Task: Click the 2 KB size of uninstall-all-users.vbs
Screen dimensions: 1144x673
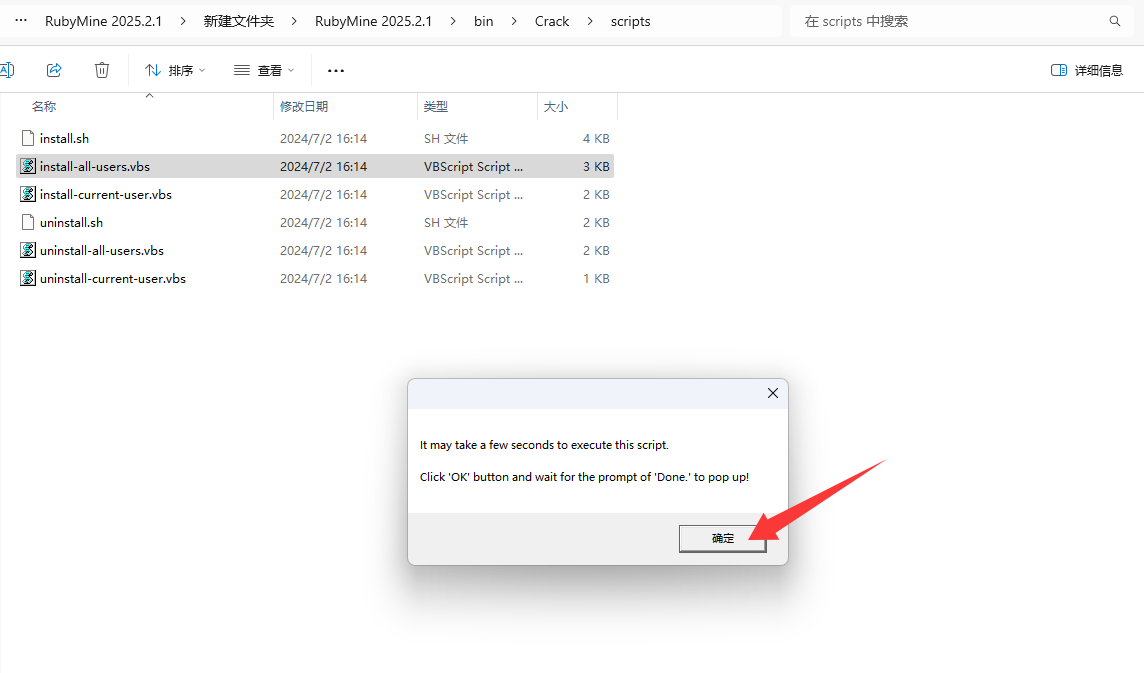Action: click(596, 250)
